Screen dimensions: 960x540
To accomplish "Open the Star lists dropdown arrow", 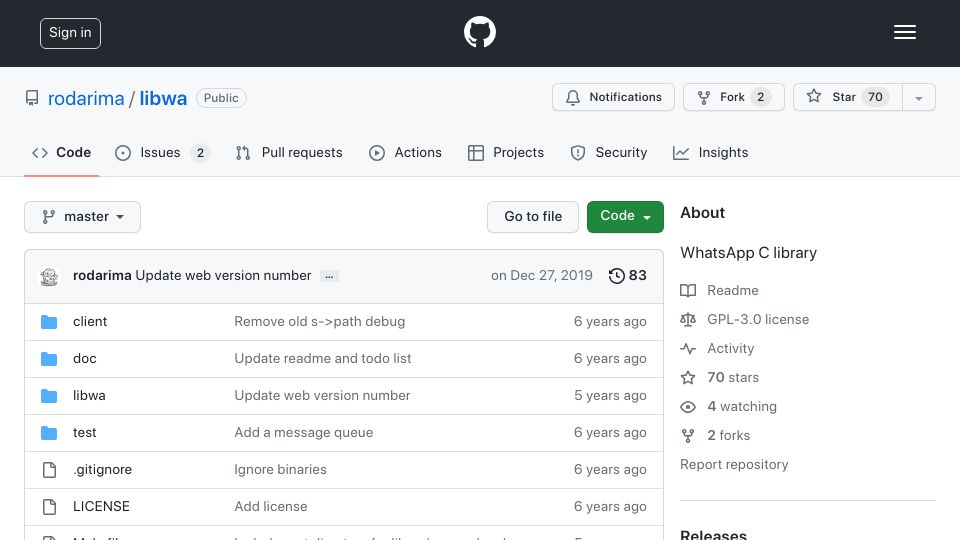I will click(919, 97).
